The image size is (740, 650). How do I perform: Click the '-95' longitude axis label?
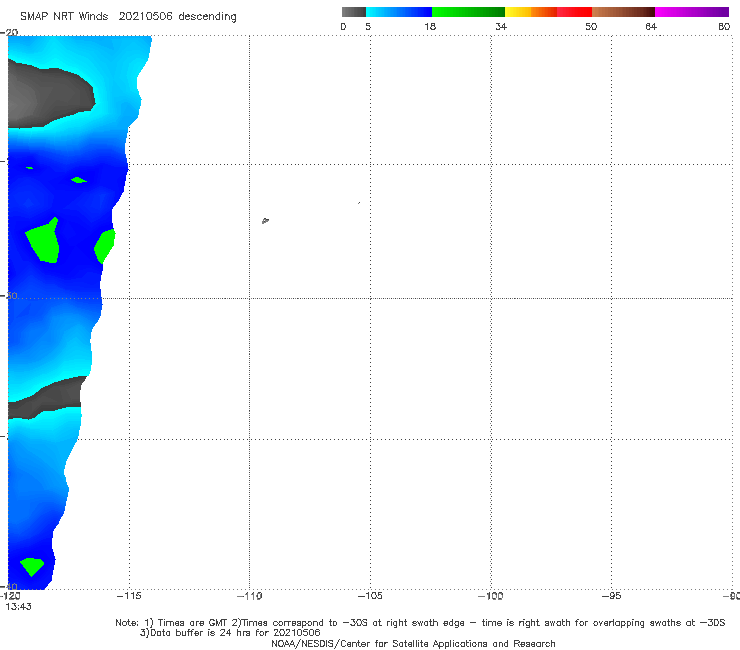pyautogui.click(x=612, y=596)
